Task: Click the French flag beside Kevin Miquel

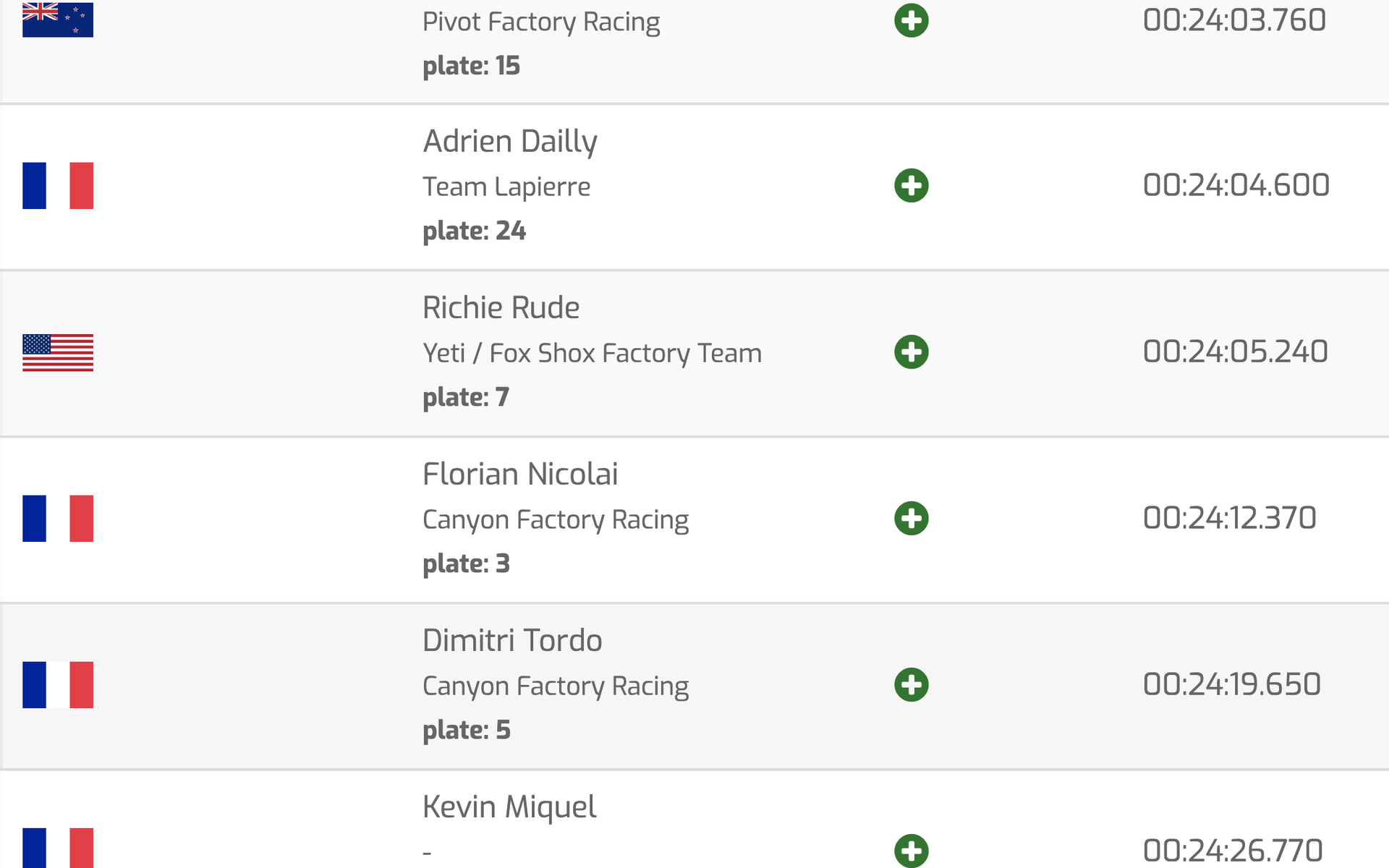Action: [58, 848]
